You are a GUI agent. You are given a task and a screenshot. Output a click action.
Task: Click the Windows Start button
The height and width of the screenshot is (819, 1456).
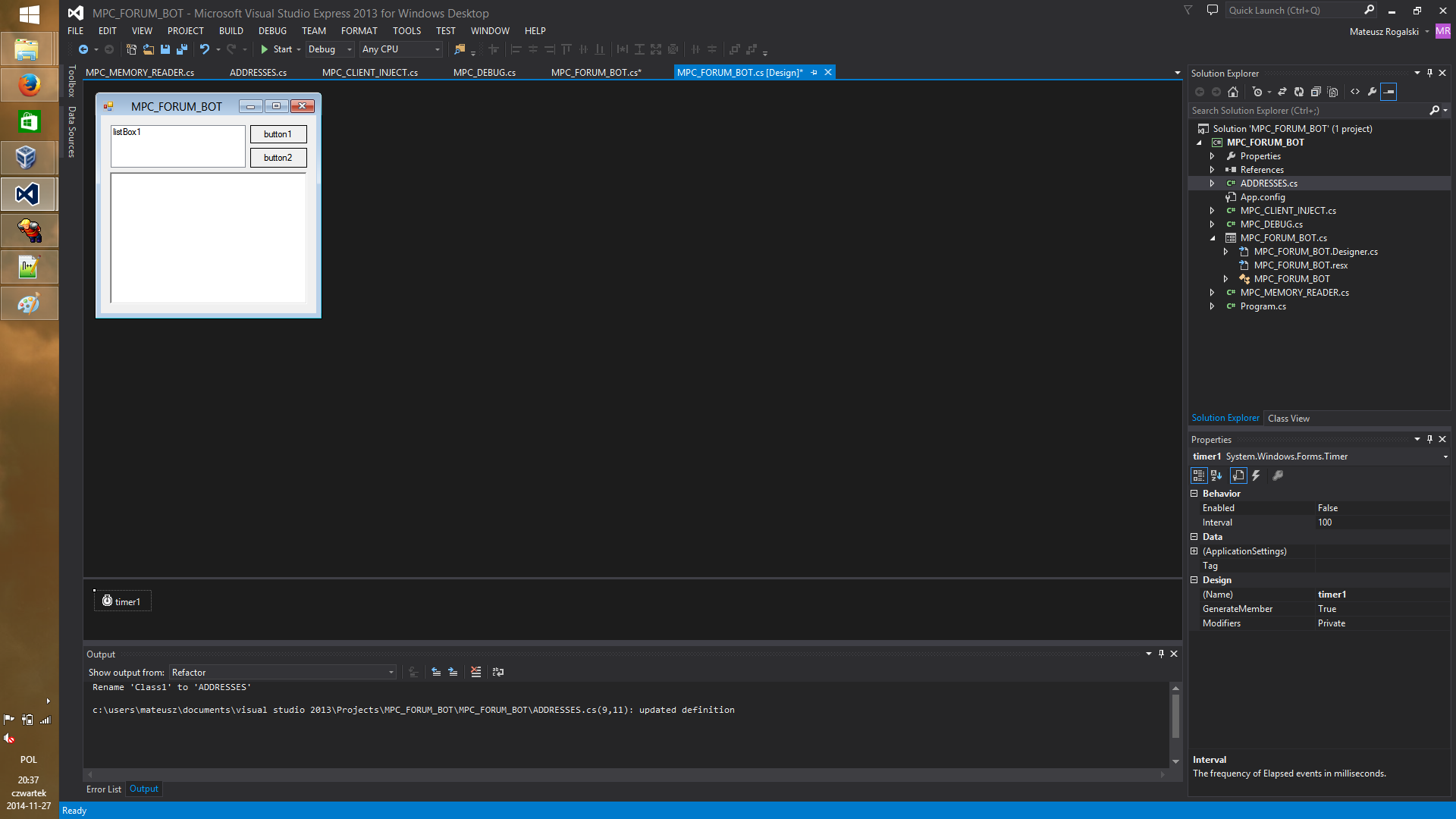coord(29,14)
